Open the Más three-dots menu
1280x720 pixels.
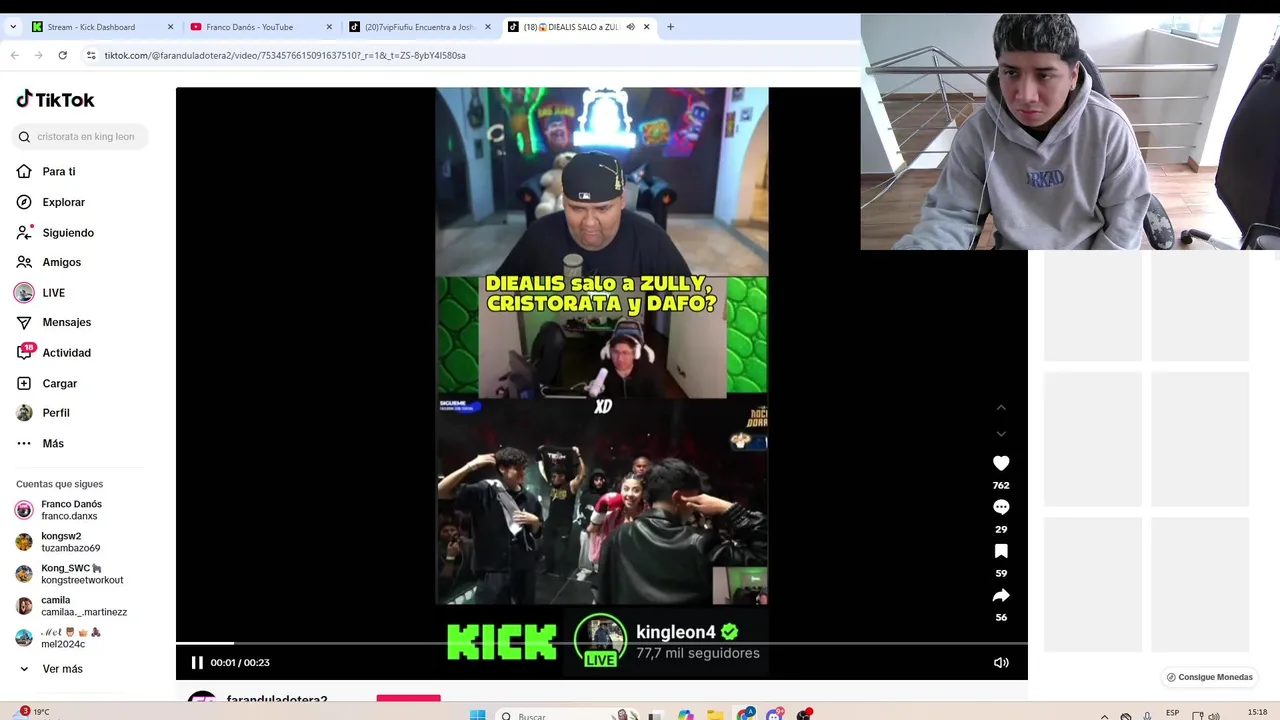[24, 443]
